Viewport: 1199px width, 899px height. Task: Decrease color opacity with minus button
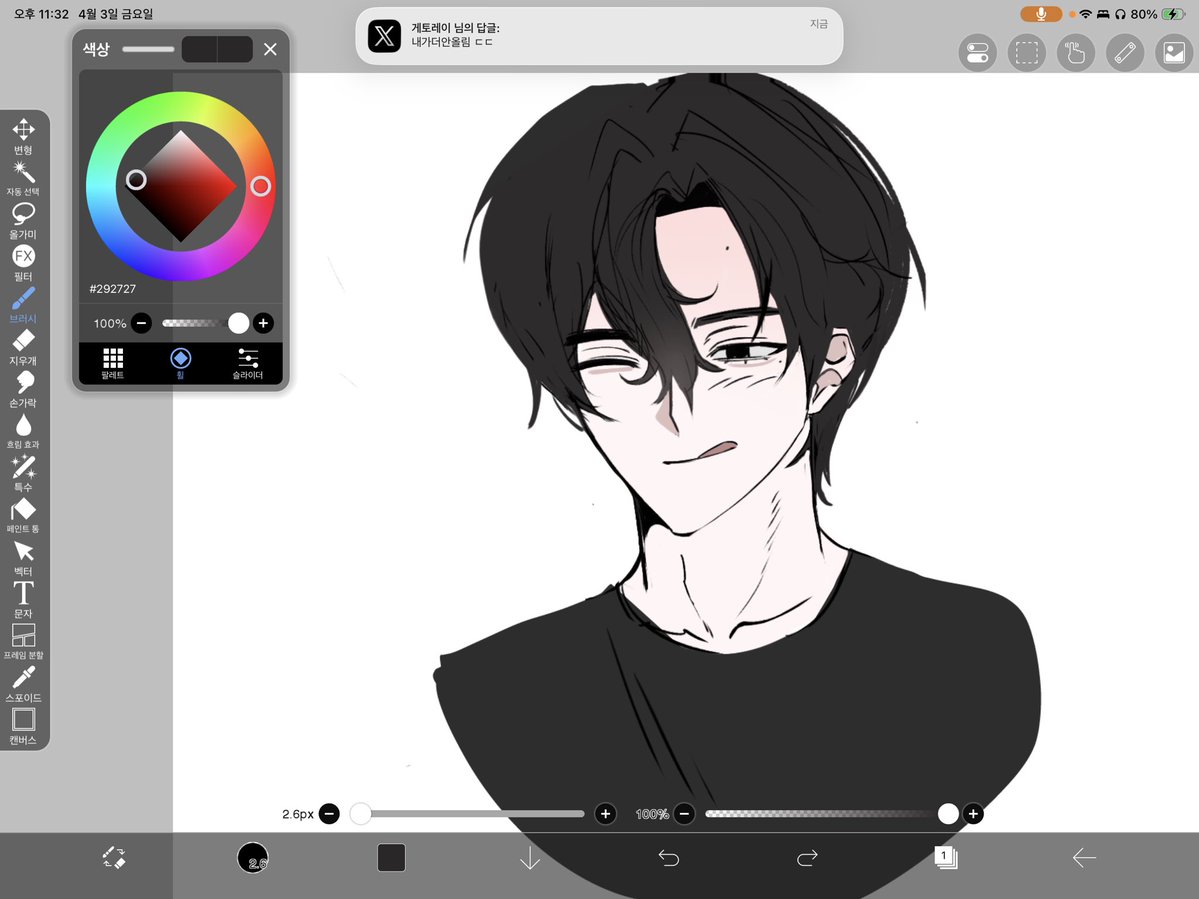pyautogui.click(x=141, y=323)
